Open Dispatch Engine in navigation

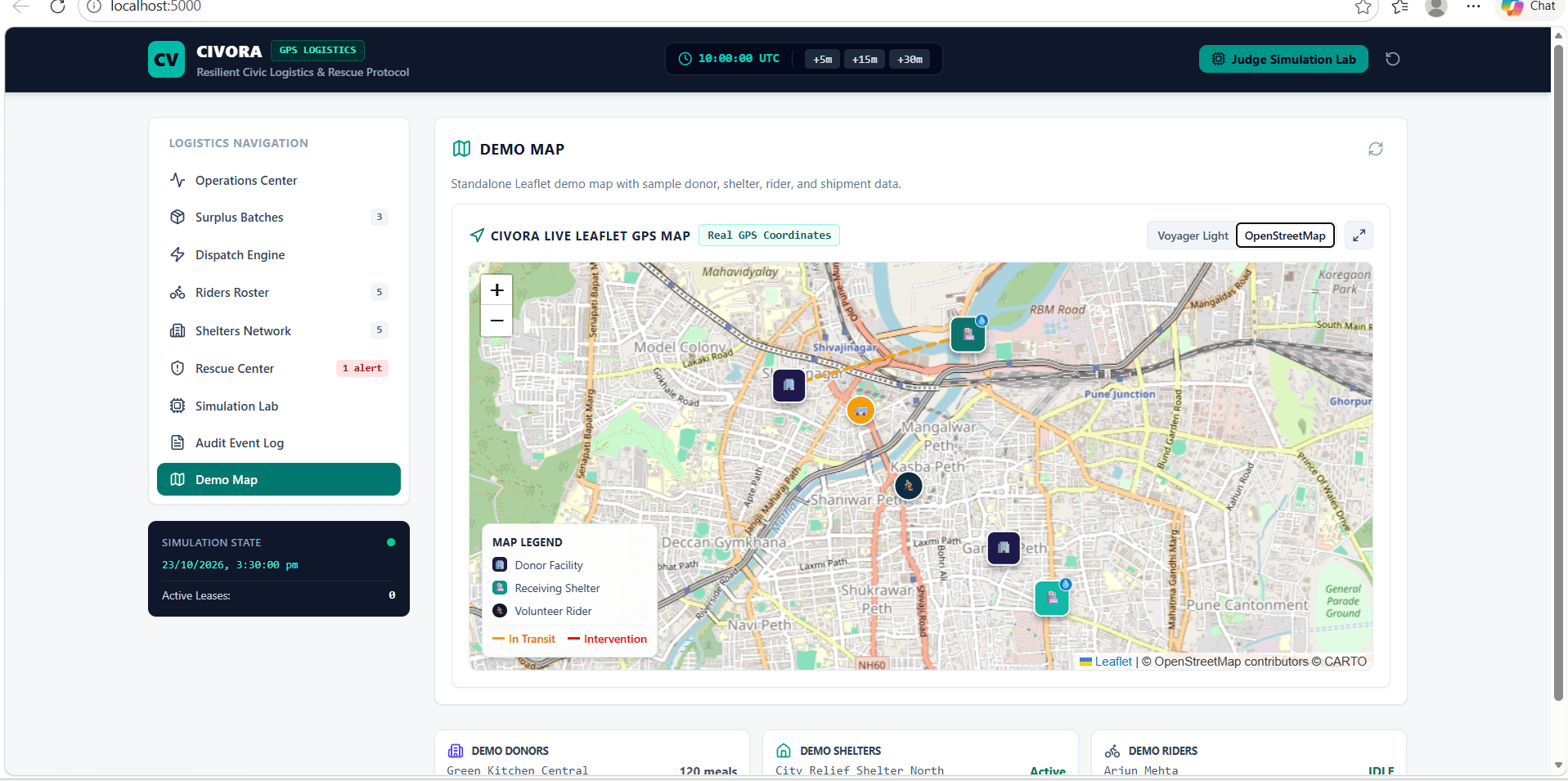(x=278, y=254)
